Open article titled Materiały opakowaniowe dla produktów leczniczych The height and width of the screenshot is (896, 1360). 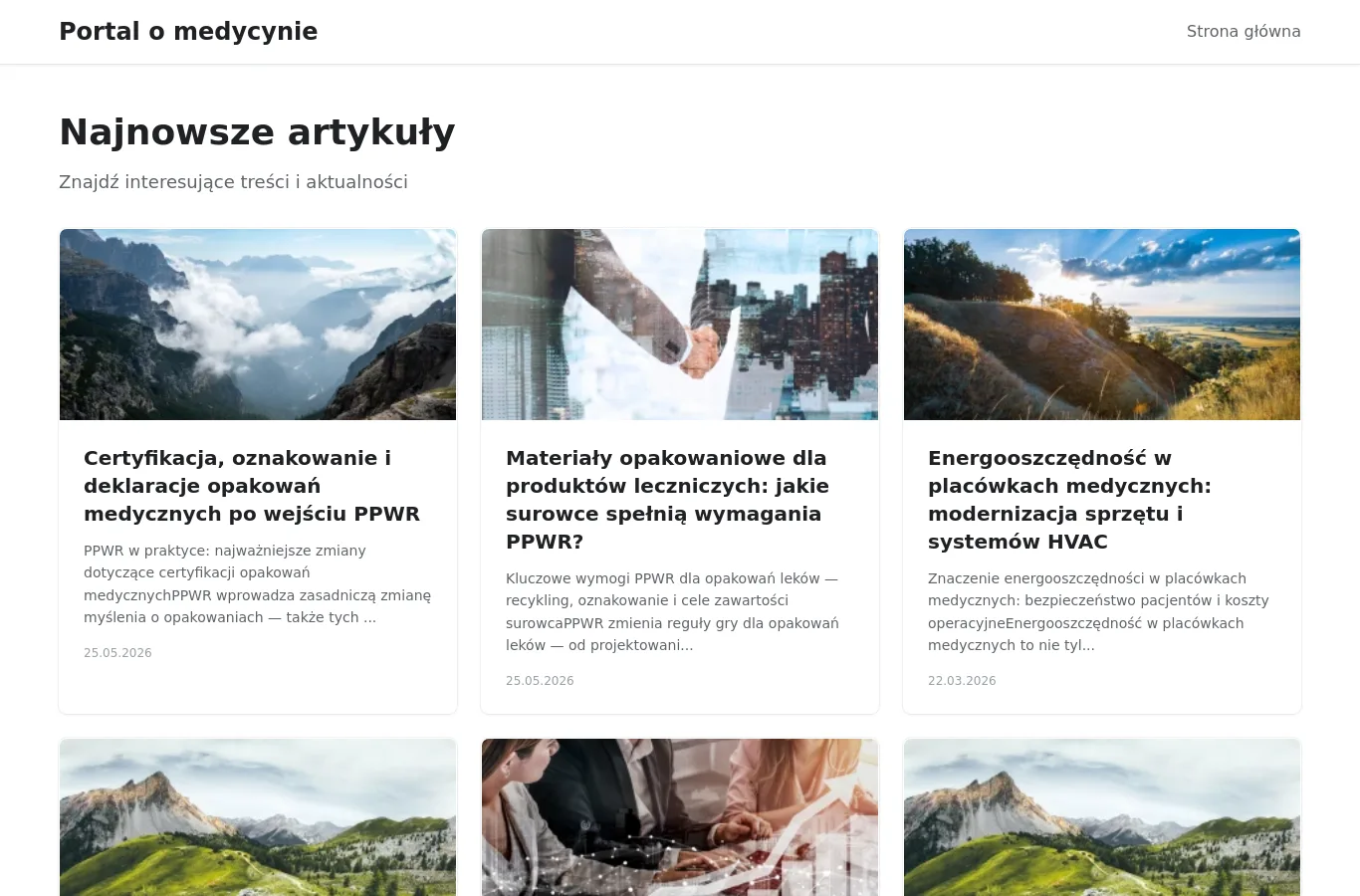click(667, 500)
